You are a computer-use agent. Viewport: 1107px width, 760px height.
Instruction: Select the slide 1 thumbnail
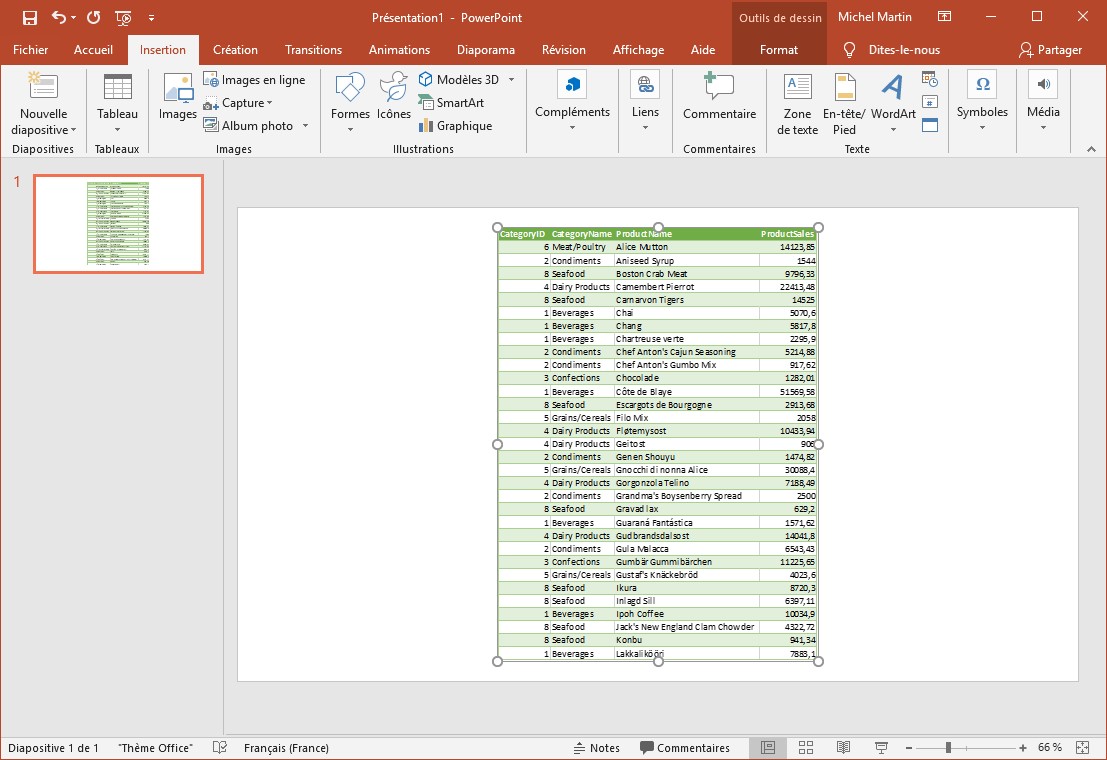118,223
